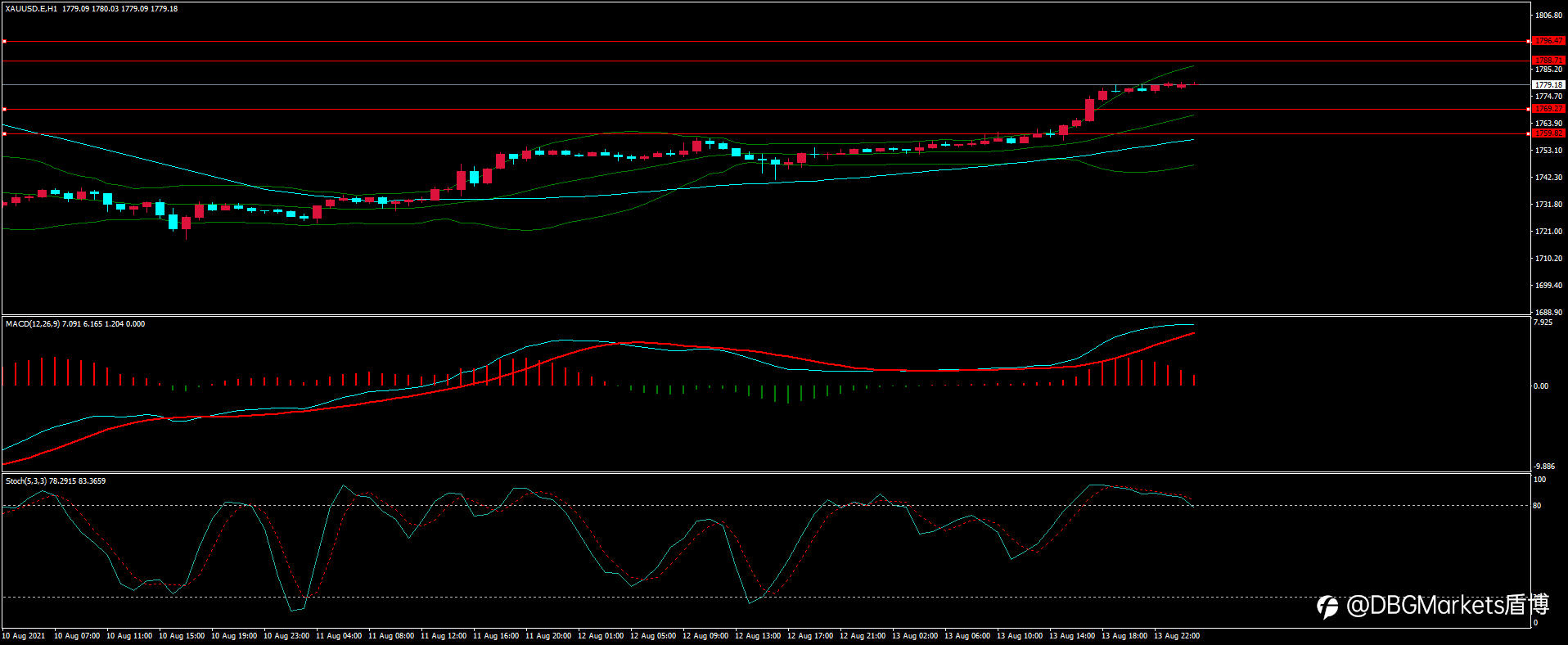Click the MACD scale value 7.925
Image resolution: width=1568 pixels, height=645 pixels.
[x=1543, y=322]
